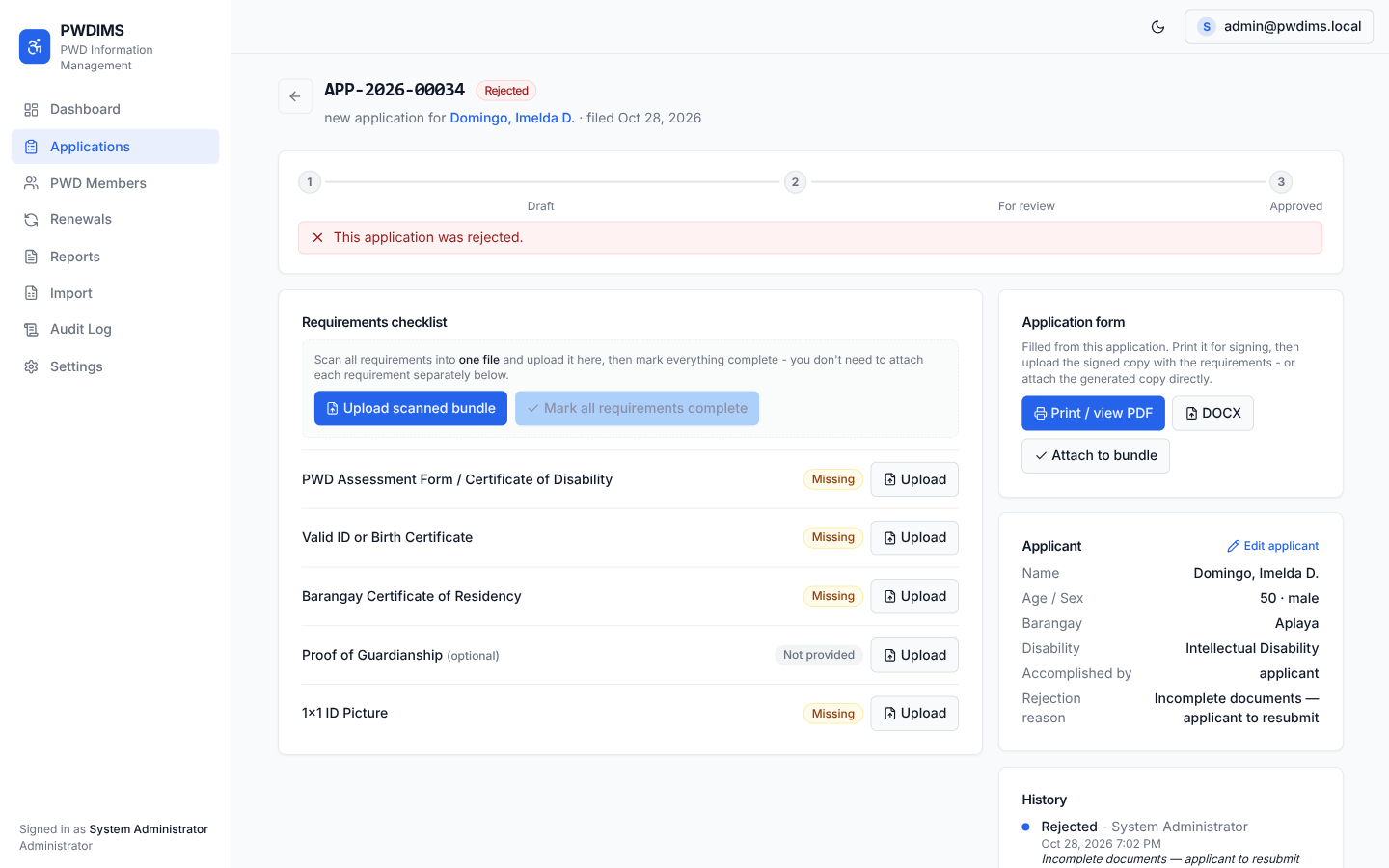Click the Rejected status badge in the header
This screenshot has height=868, width=1389.
point(506,91)
